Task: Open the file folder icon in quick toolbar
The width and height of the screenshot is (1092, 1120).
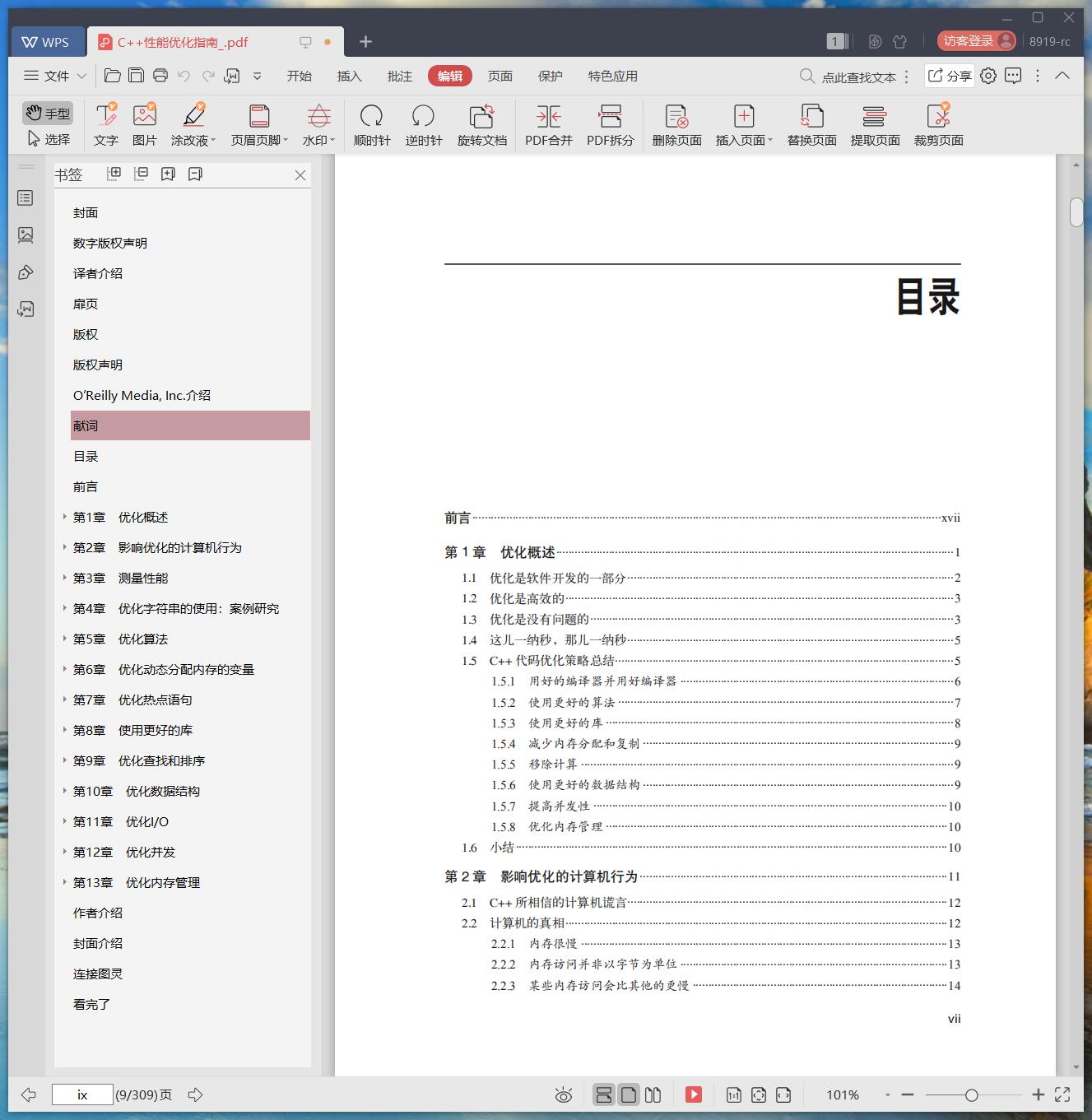Action: click(x=113, y=76)
